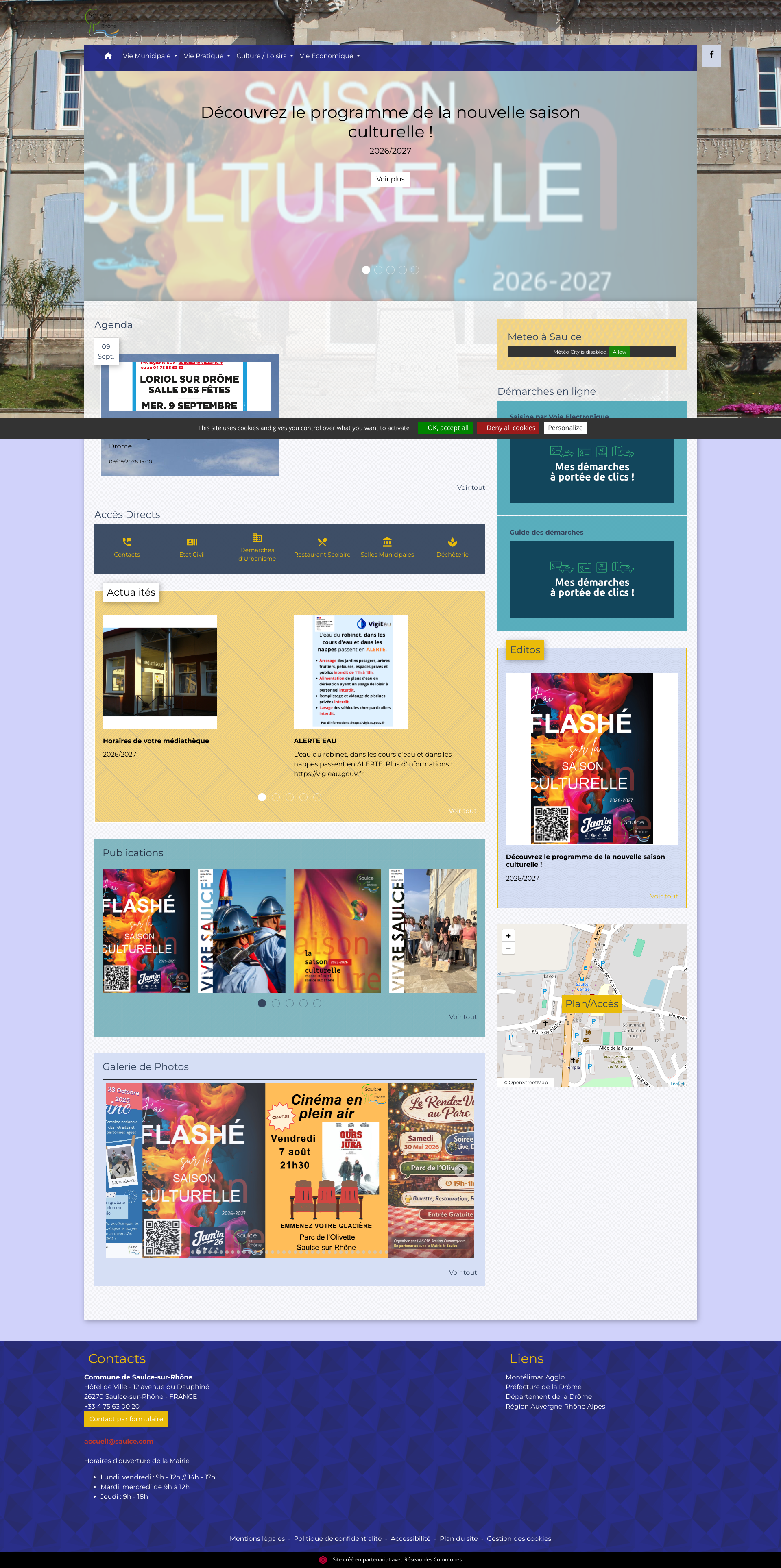Image resolution: width=781 pixels, height=1568 pixels.
Task: Expand Vie Pratique menu
Action: coord(207,56)
